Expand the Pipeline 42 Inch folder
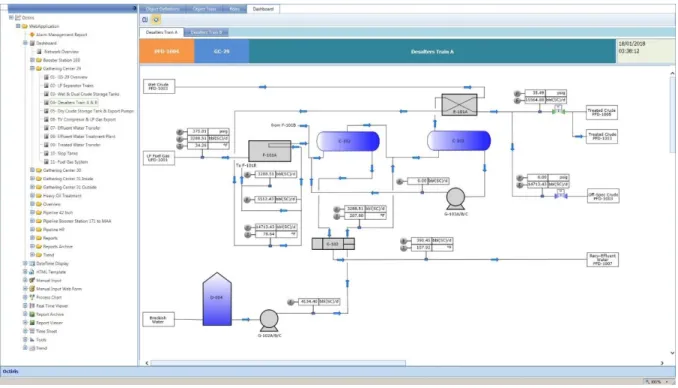 click(32, 212)
